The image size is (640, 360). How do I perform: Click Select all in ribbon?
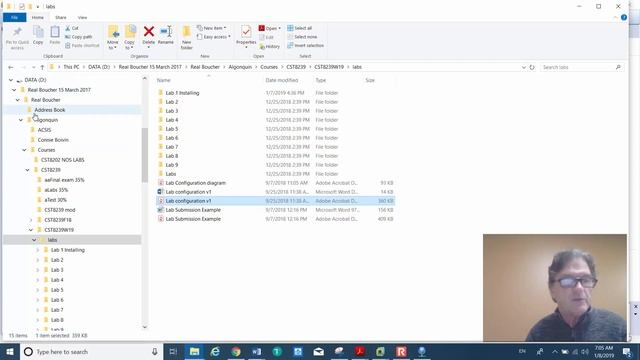[300, 28]
